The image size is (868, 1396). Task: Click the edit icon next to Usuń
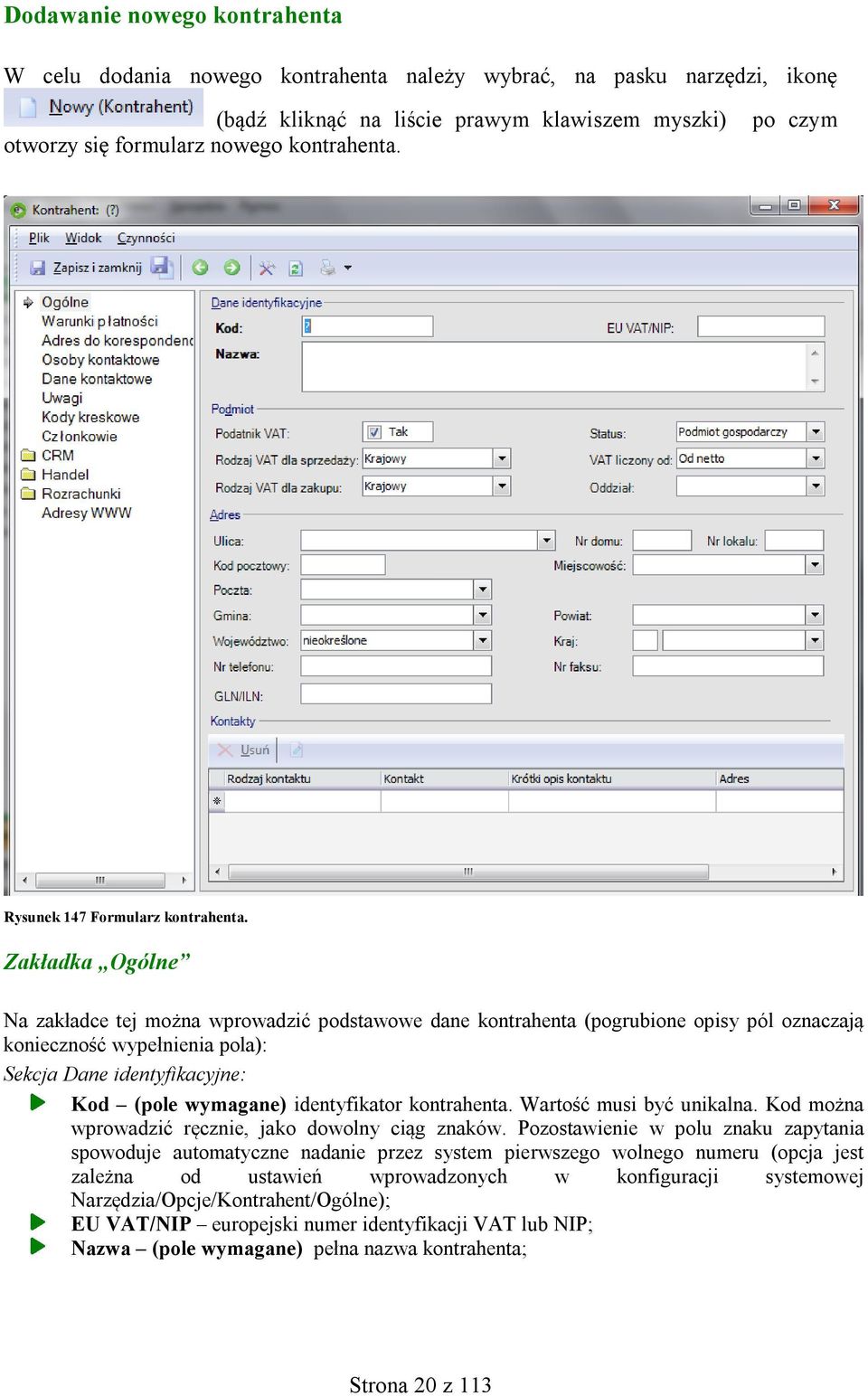click(296, 750)
